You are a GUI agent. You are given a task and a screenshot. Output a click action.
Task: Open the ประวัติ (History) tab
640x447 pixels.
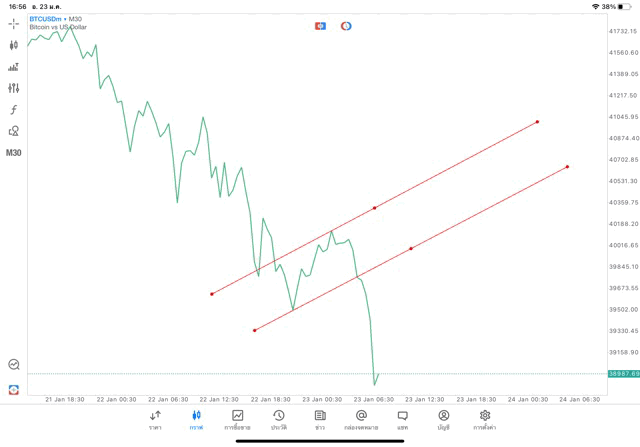278,419
